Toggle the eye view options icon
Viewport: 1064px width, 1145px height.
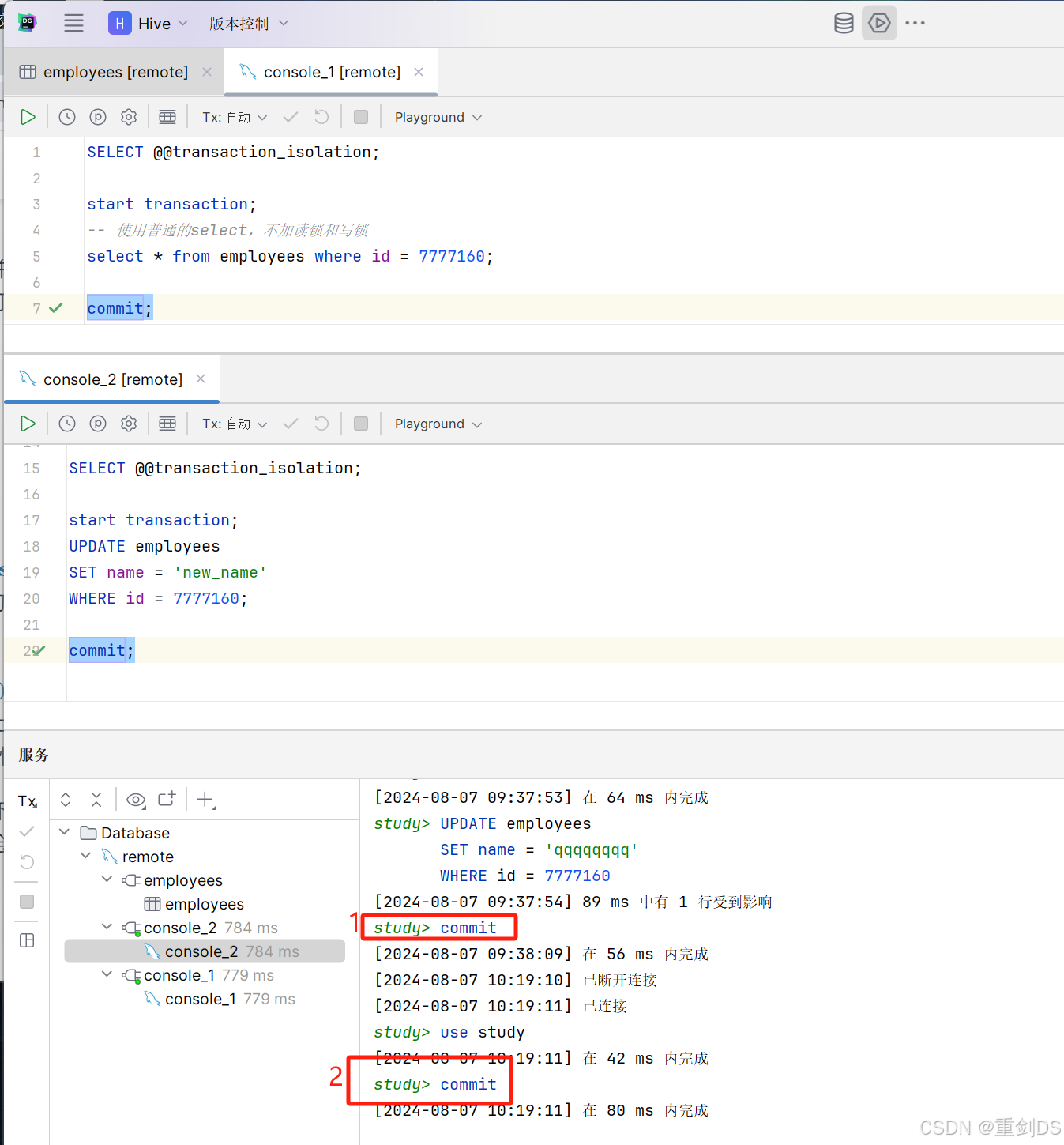(x=136, y=800)
